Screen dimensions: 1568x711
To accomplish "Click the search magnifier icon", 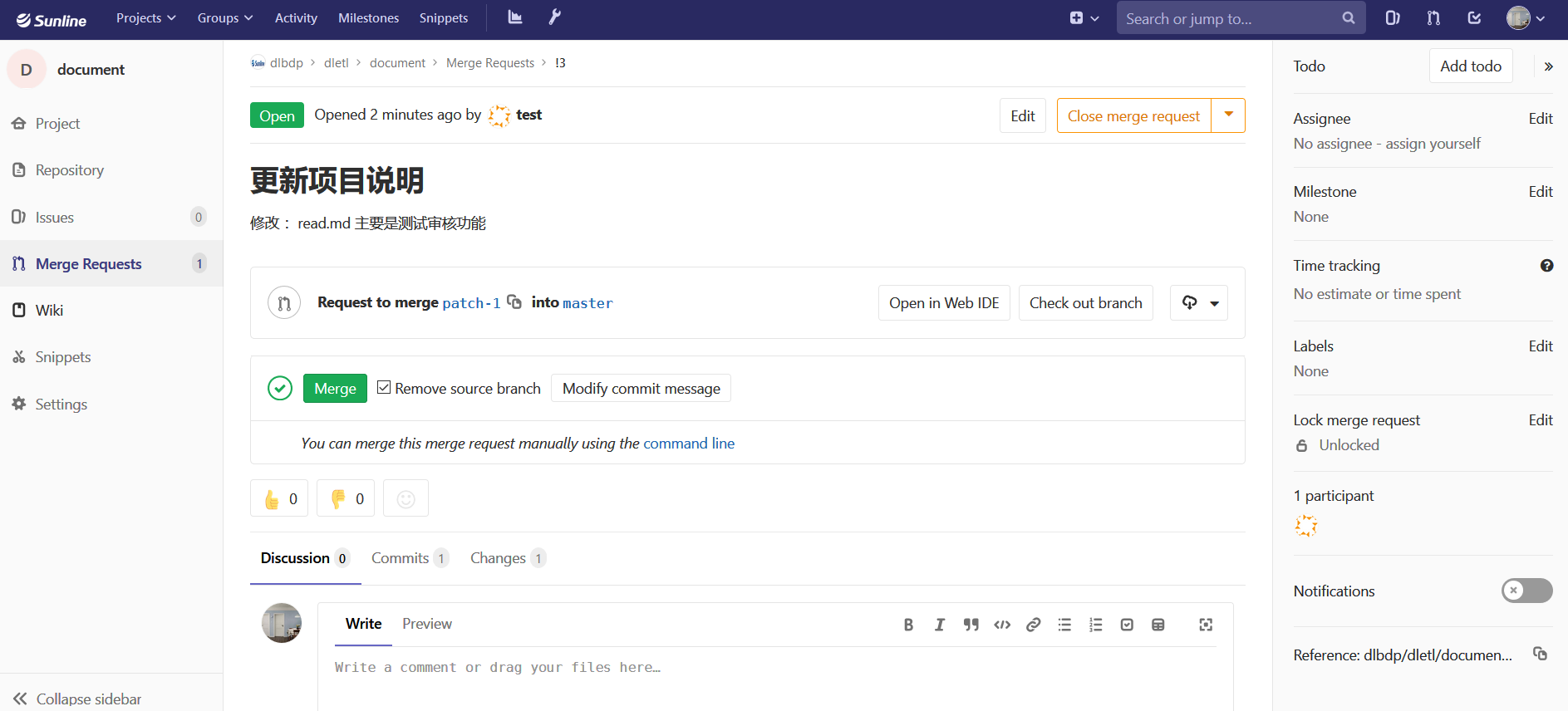I will [1348, 17].
